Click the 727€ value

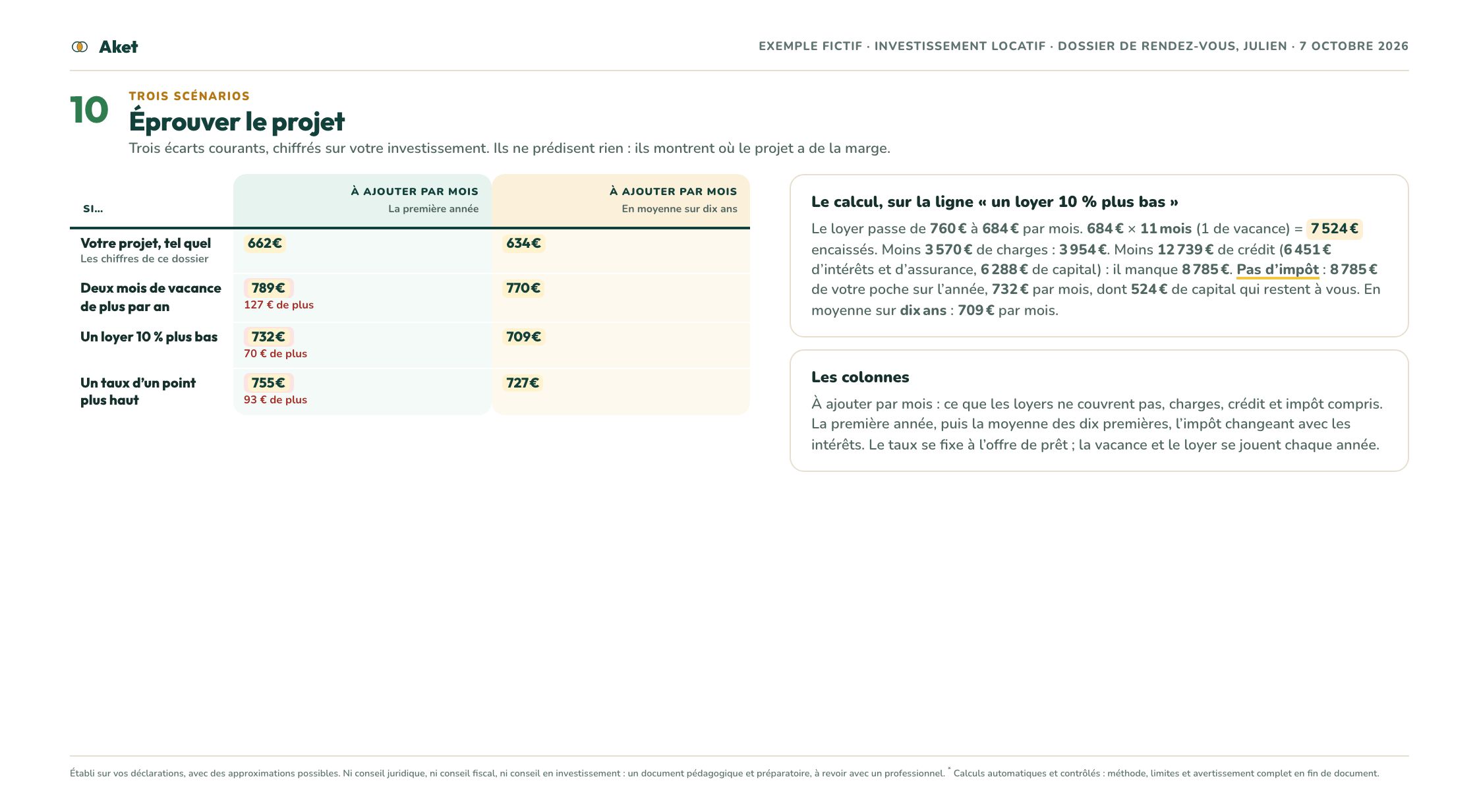[x=523, y=383]
